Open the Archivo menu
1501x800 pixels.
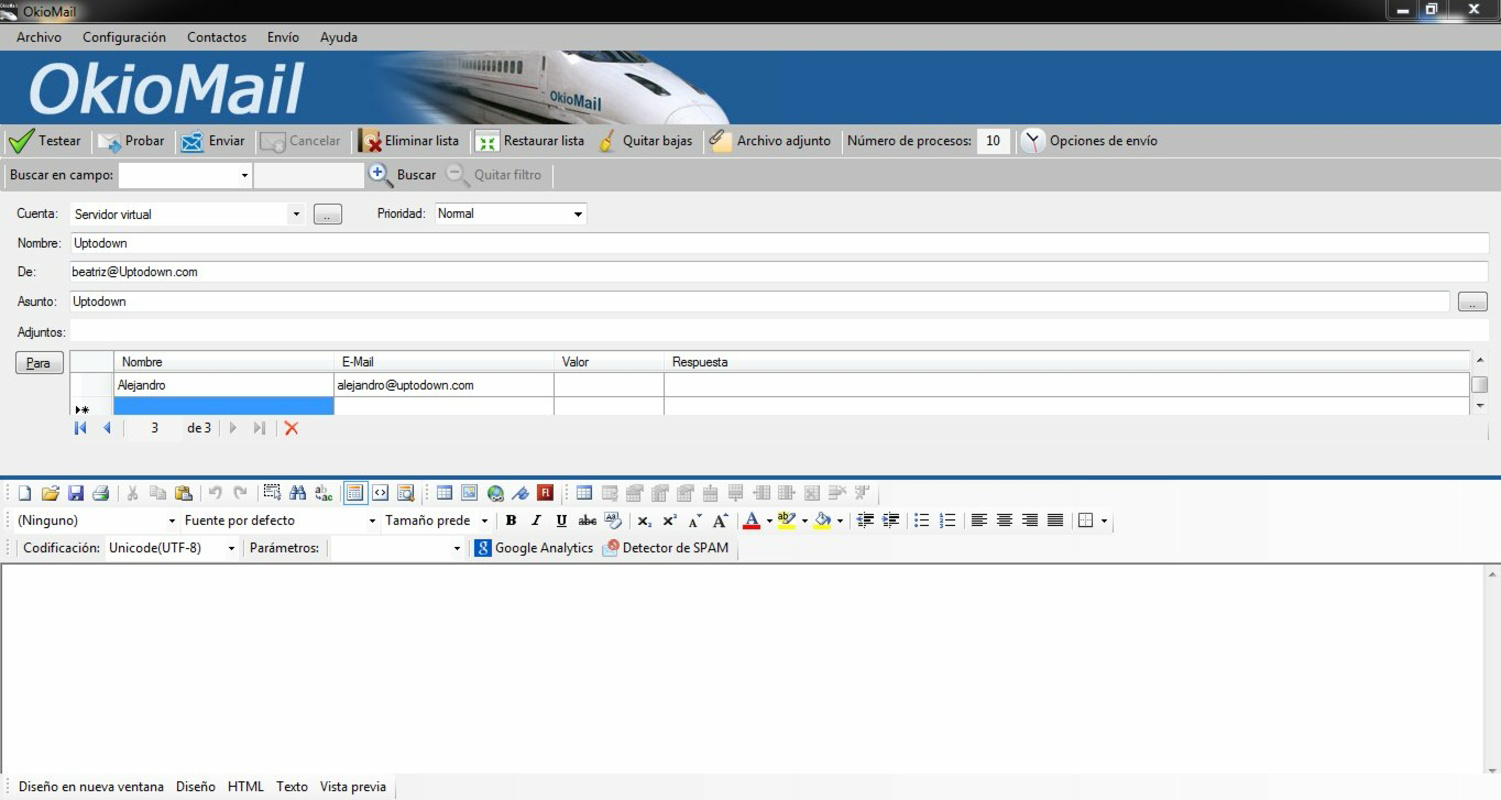[x=39, y=37]
